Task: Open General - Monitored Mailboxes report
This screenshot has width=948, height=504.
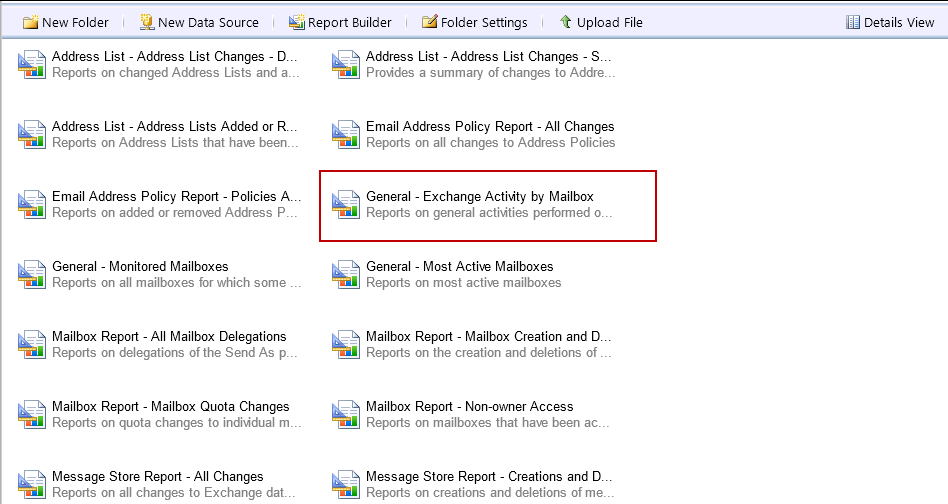Action: tap(140, 267)
